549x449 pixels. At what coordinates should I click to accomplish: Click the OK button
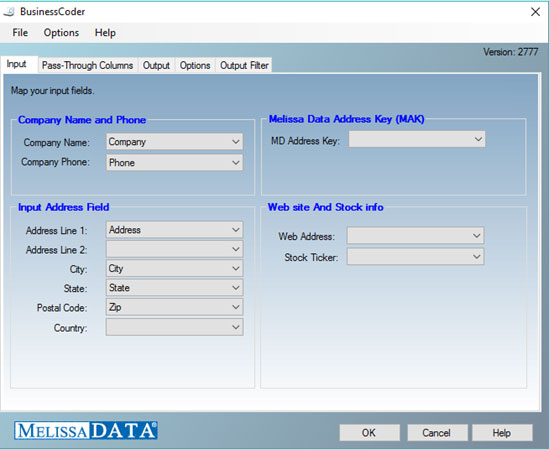(x=369, y=433)
